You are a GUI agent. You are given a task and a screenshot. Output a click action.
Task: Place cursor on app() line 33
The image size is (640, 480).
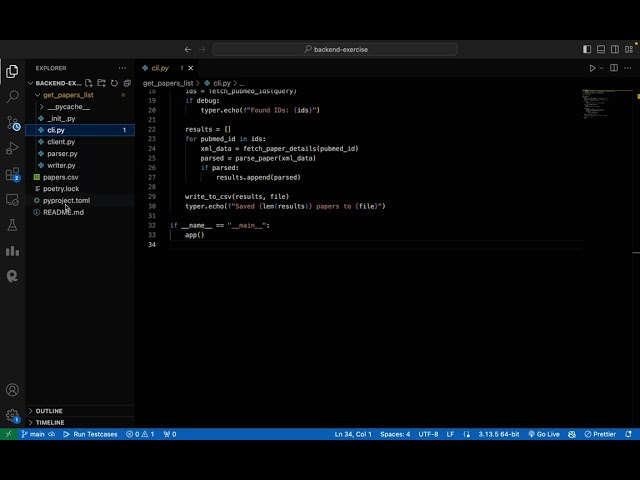(x=195, y=235)
